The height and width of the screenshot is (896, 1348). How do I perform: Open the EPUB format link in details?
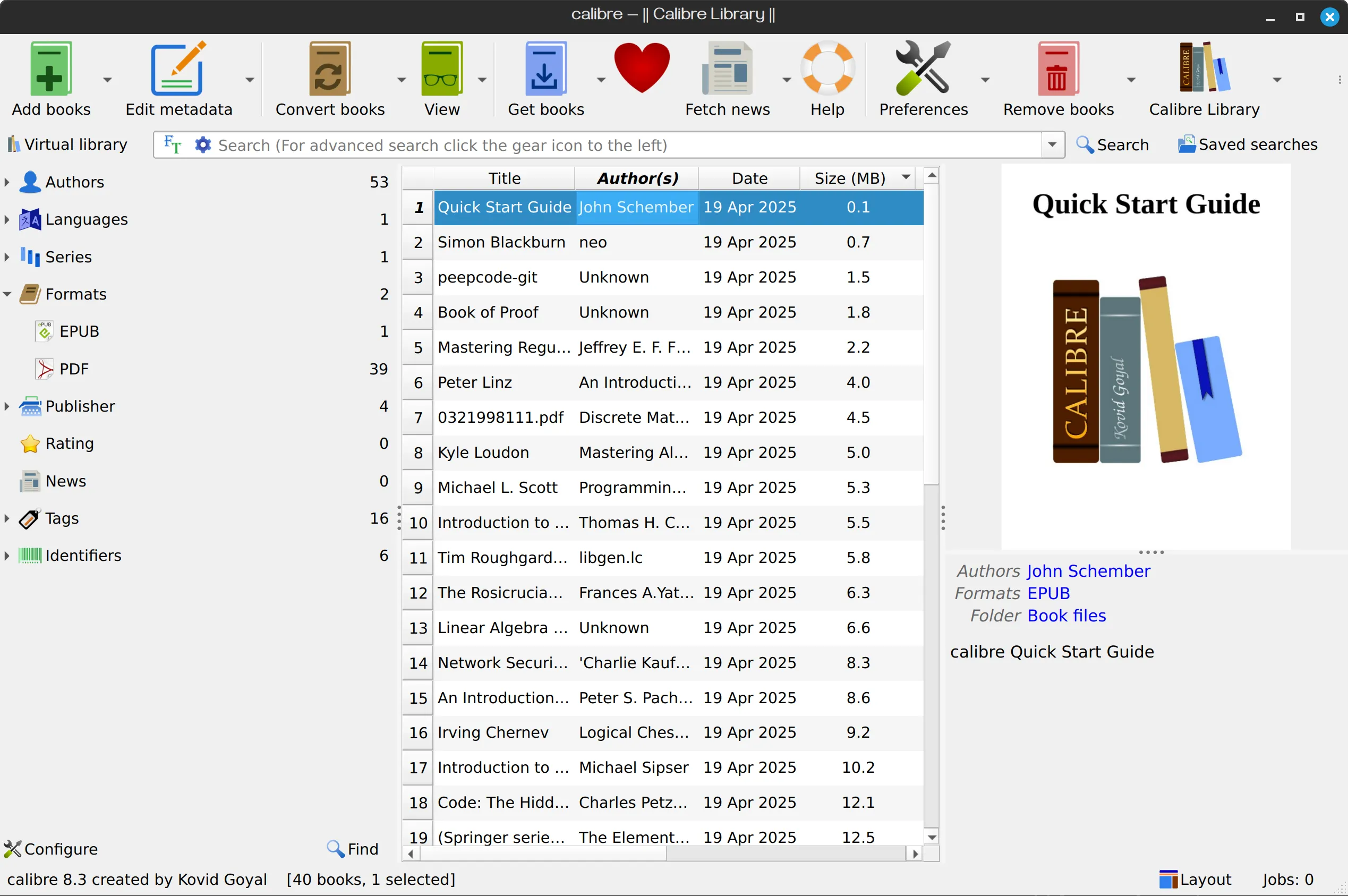coord(1048,593)
